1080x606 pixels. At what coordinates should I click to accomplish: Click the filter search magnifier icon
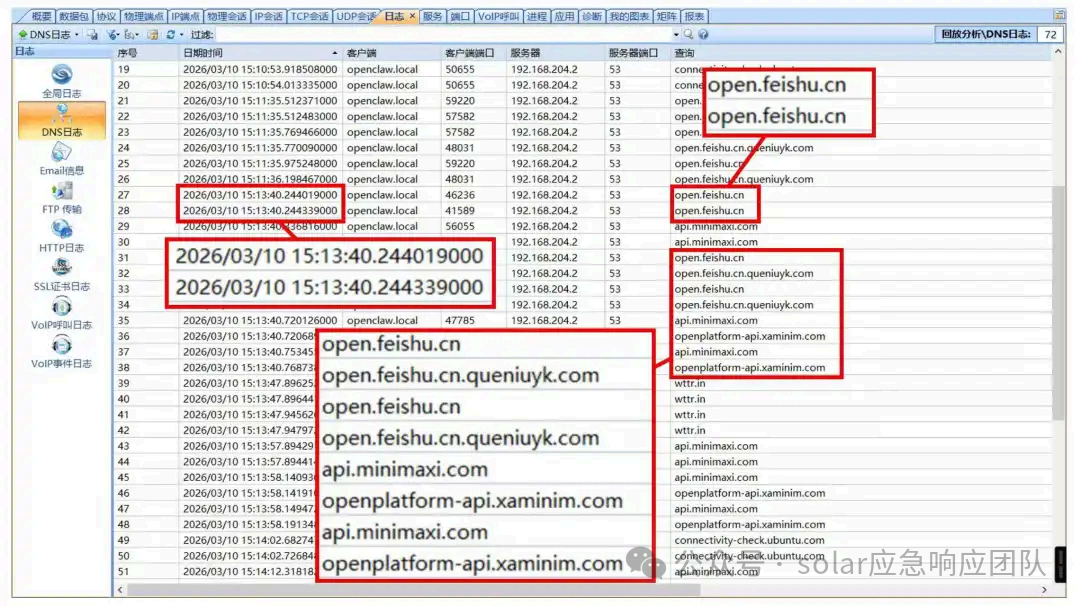[688, 34]
